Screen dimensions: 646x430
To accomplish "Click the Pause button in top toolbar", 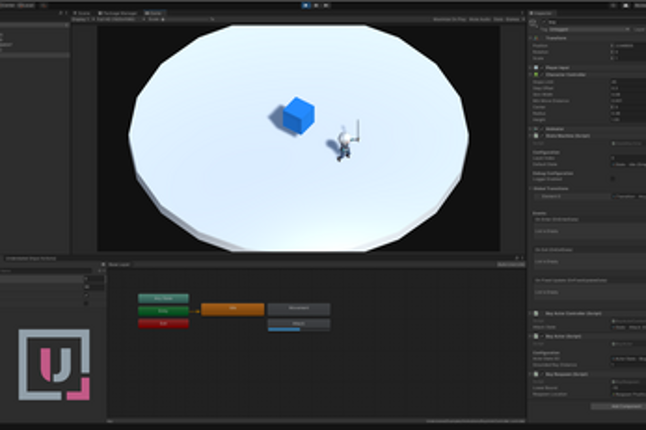I will 317,5.
